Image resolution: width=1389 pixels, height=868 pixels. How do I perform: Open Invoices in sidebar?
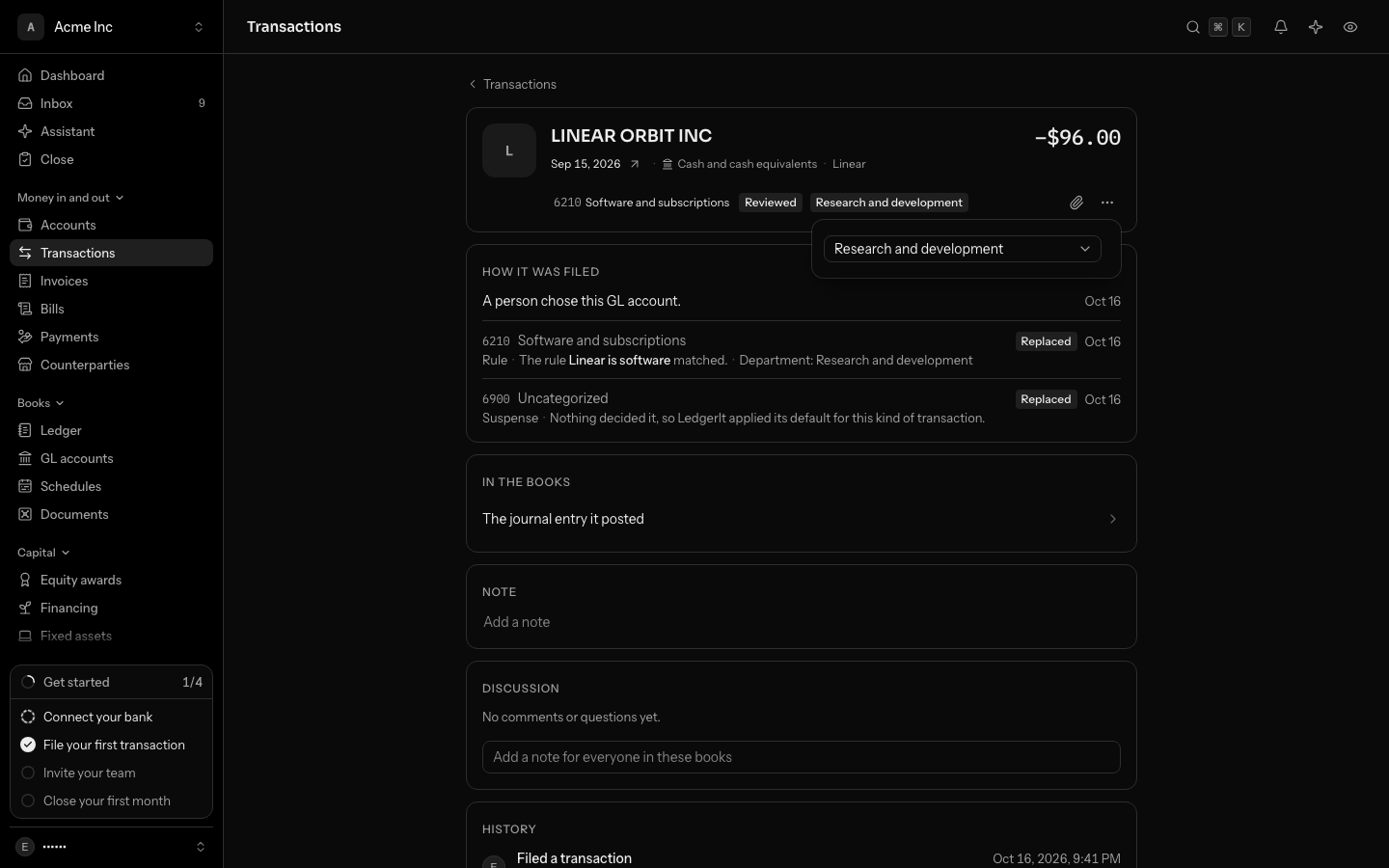coord(111,281)
